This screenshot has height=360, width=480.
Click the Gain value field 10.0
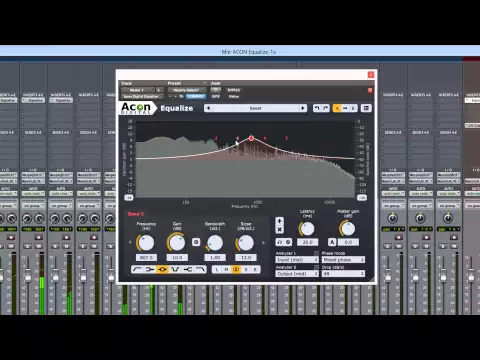pyautogui.click(x=177, y=257)
